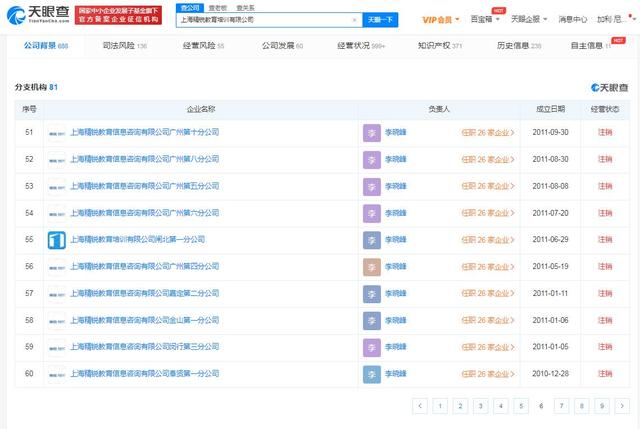The height and width of the screenshot is (429, 640).
Task: Click the 负责人 avatar in row 55
Action: coord(372,240)
